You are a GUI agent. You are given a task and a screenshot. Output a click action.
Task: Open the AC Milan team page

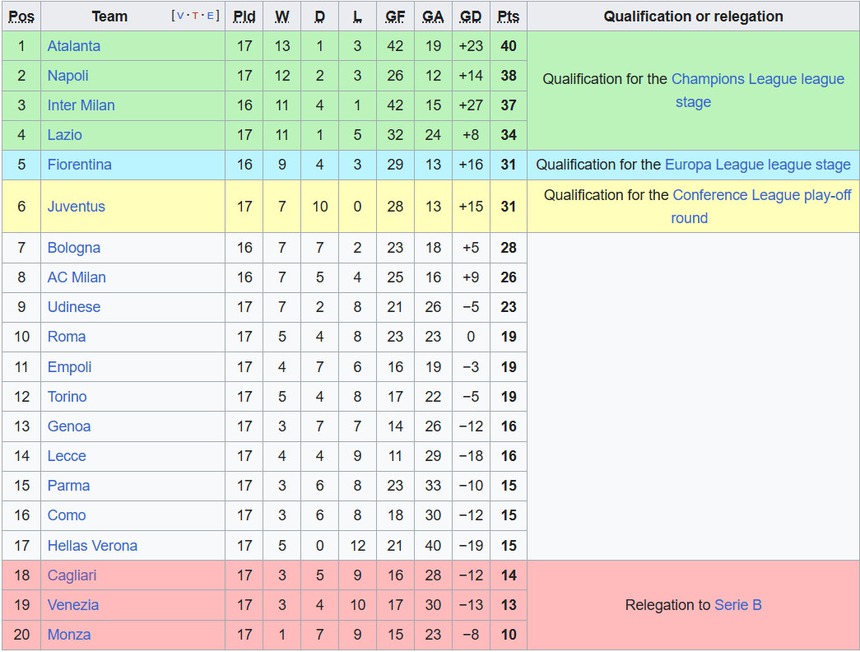[76, 278]
